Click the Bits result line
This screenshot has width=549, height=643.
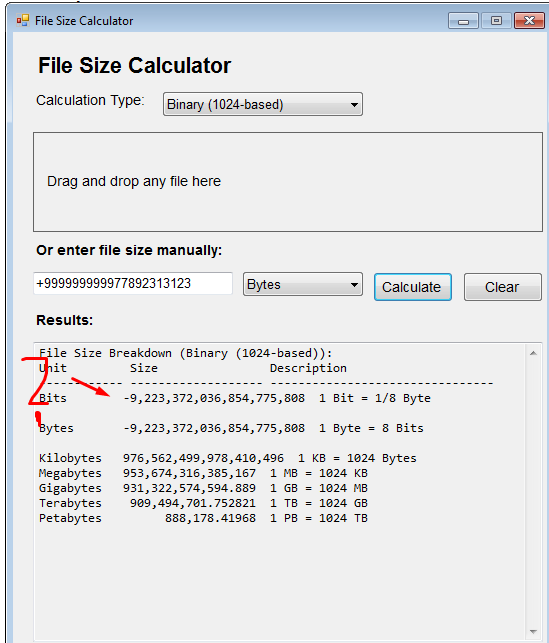pyautogui.click(x=235, y=398)
